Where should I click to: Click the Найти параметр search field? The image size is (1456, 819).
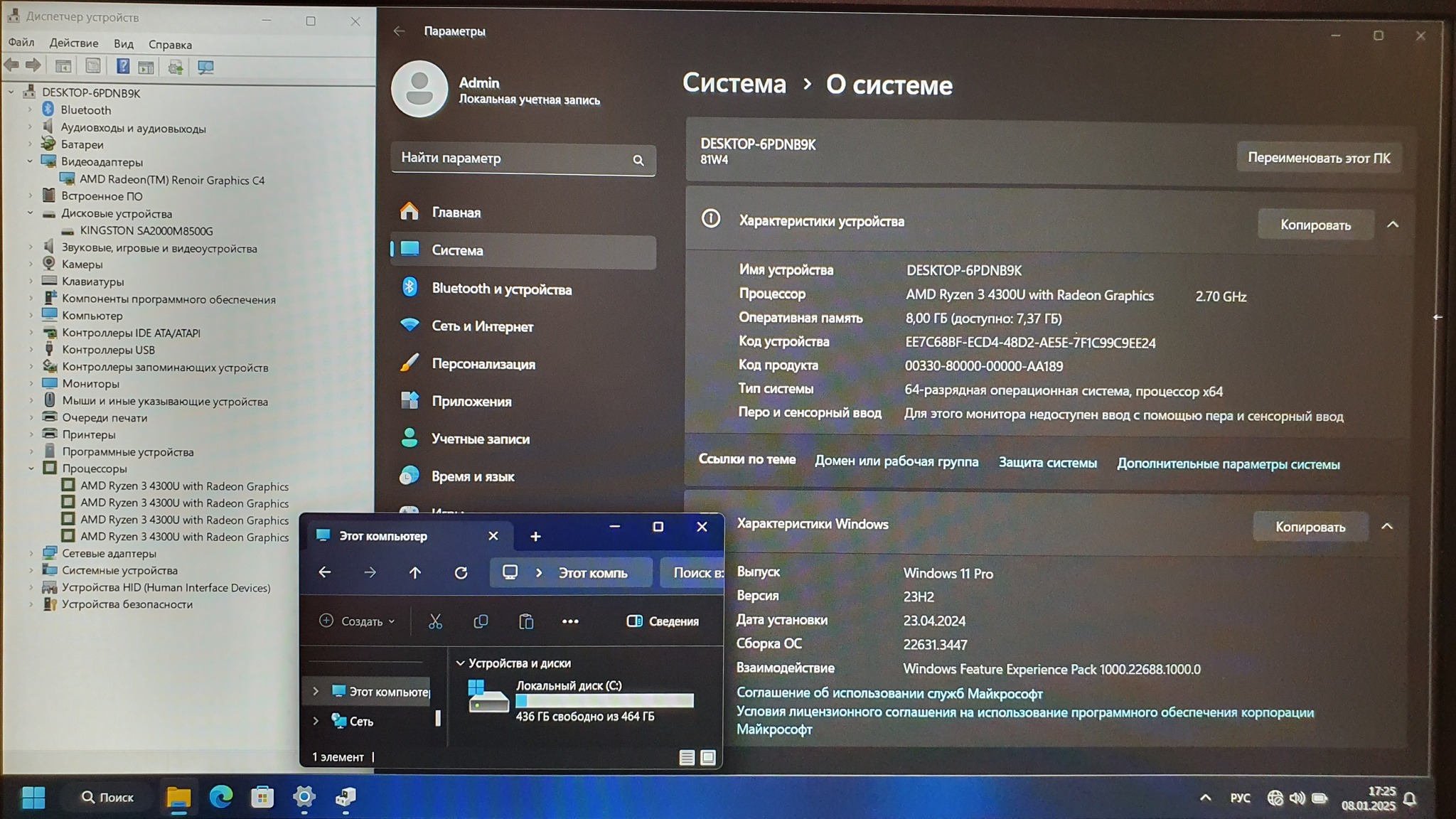508,159
